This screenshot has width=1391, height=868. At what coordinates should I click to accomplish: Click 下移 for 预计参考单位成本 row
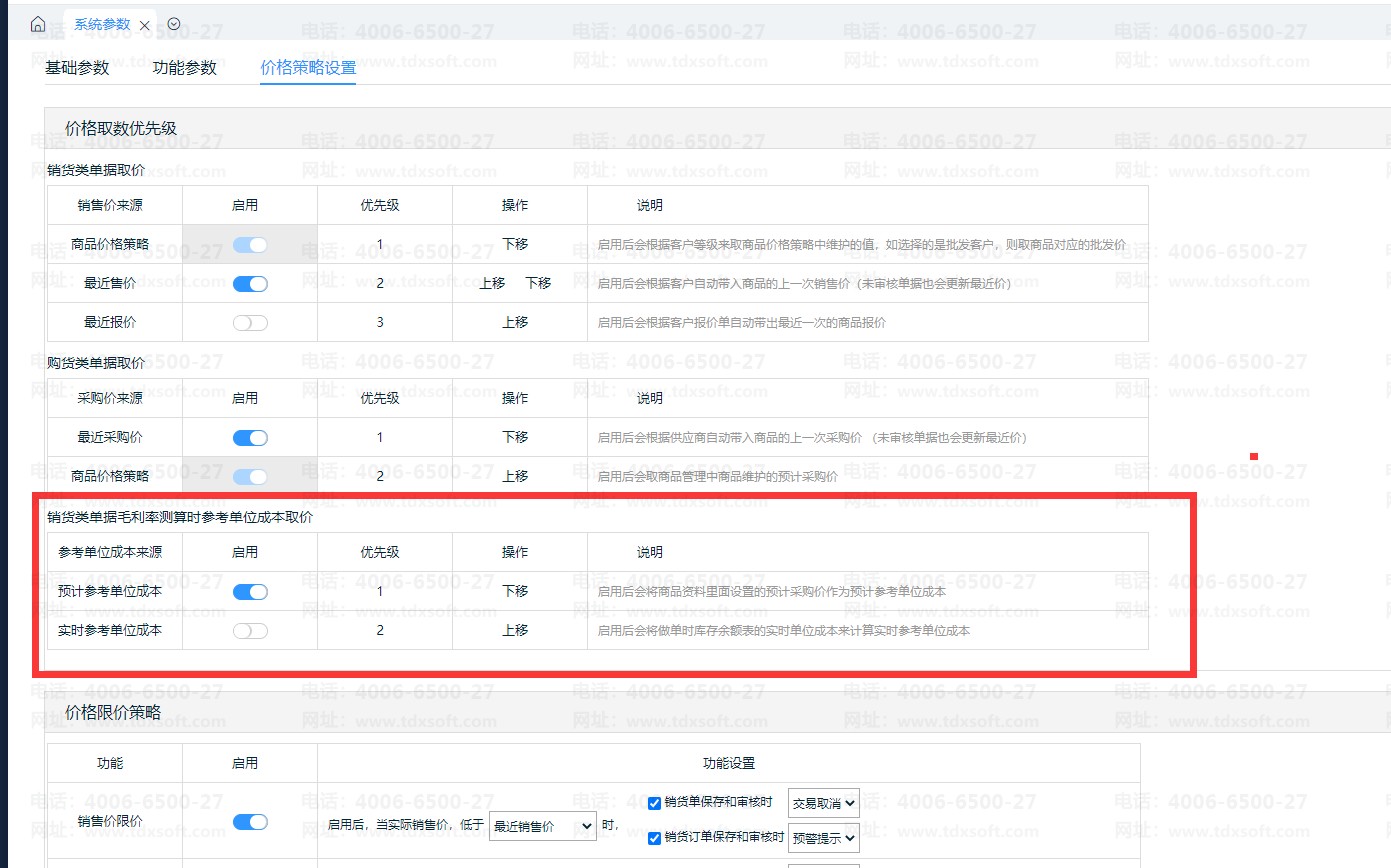click(x=515, y=592)
